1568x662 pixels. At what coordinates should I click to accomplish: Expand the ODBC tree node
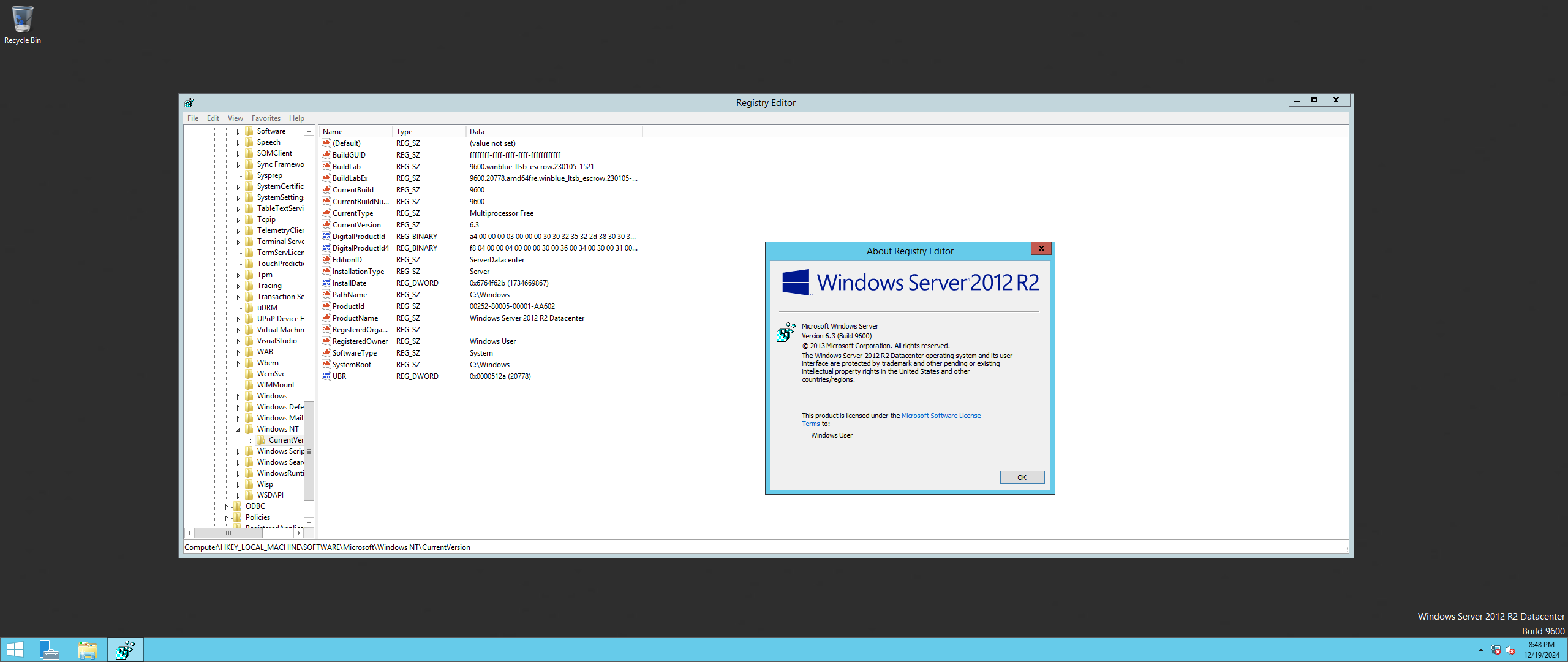227,507
